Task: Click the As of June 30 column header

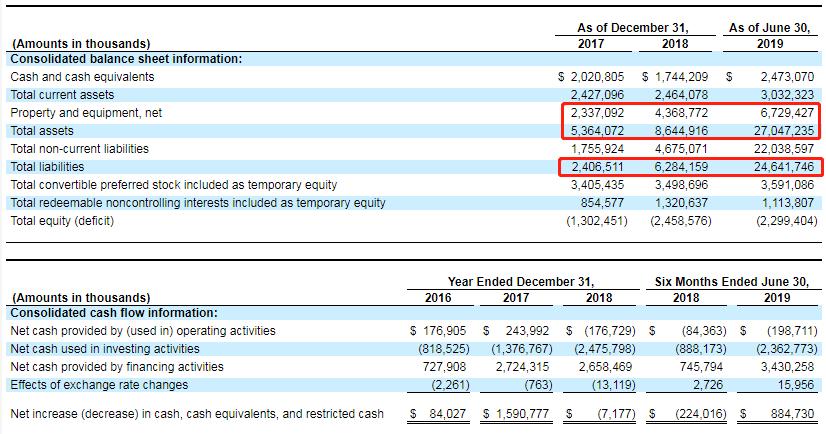Action: [x=767, y=27]
